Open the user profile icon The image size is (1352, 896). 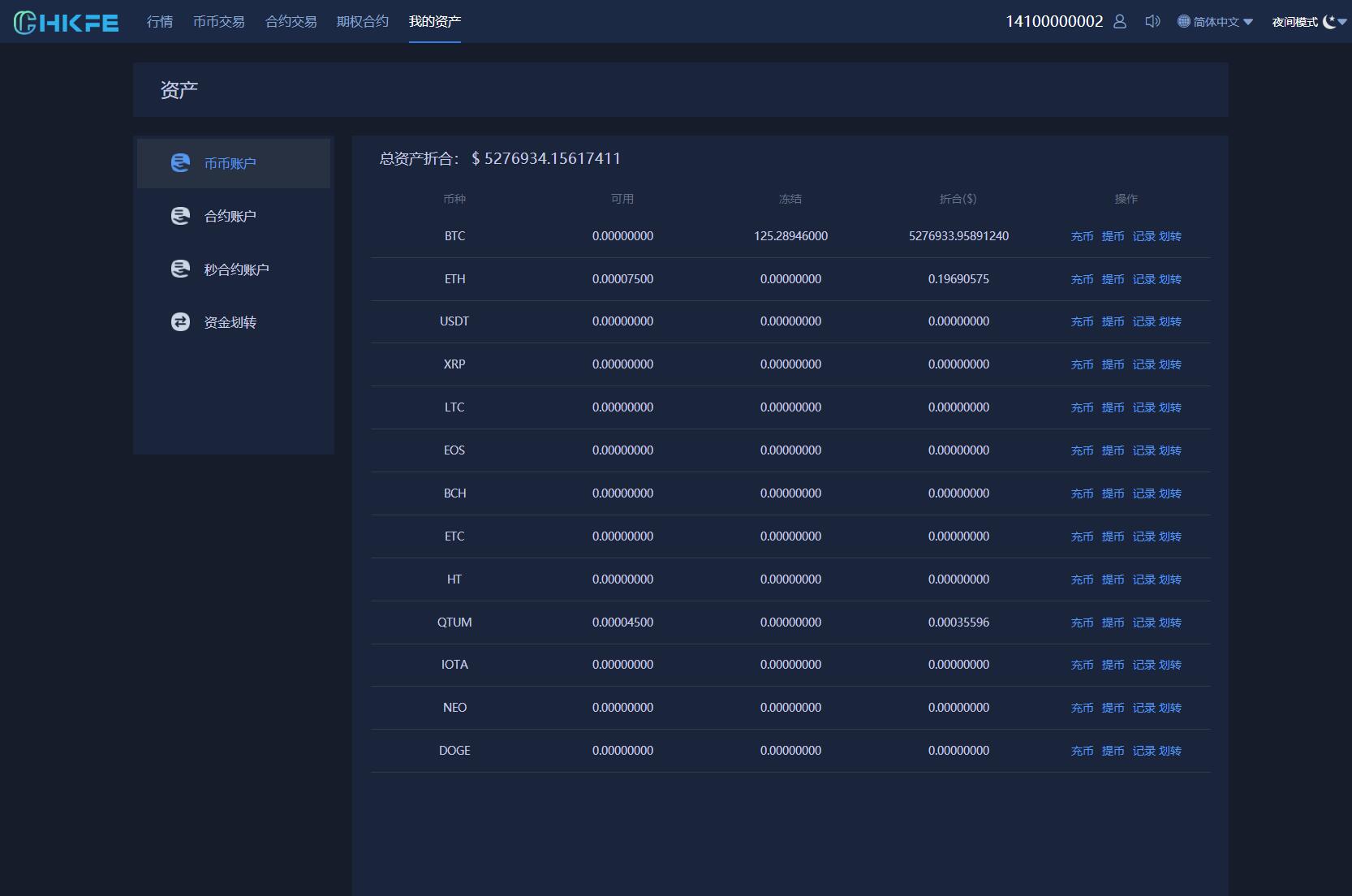tap(1120, 21)
